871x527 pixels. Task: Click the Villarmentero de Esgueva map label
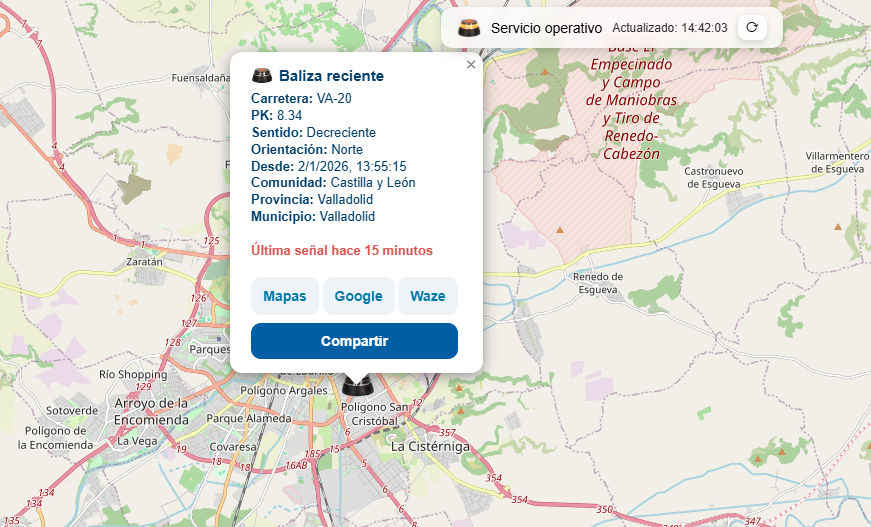point(837,163)
